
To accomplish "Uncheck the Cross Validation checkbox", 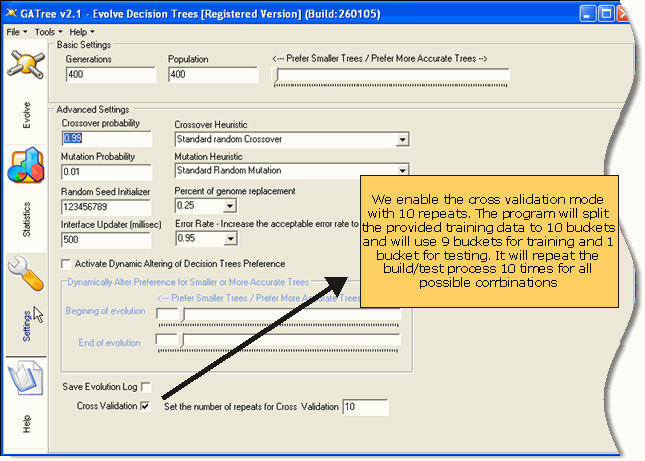I will click(x=145, y=406).
